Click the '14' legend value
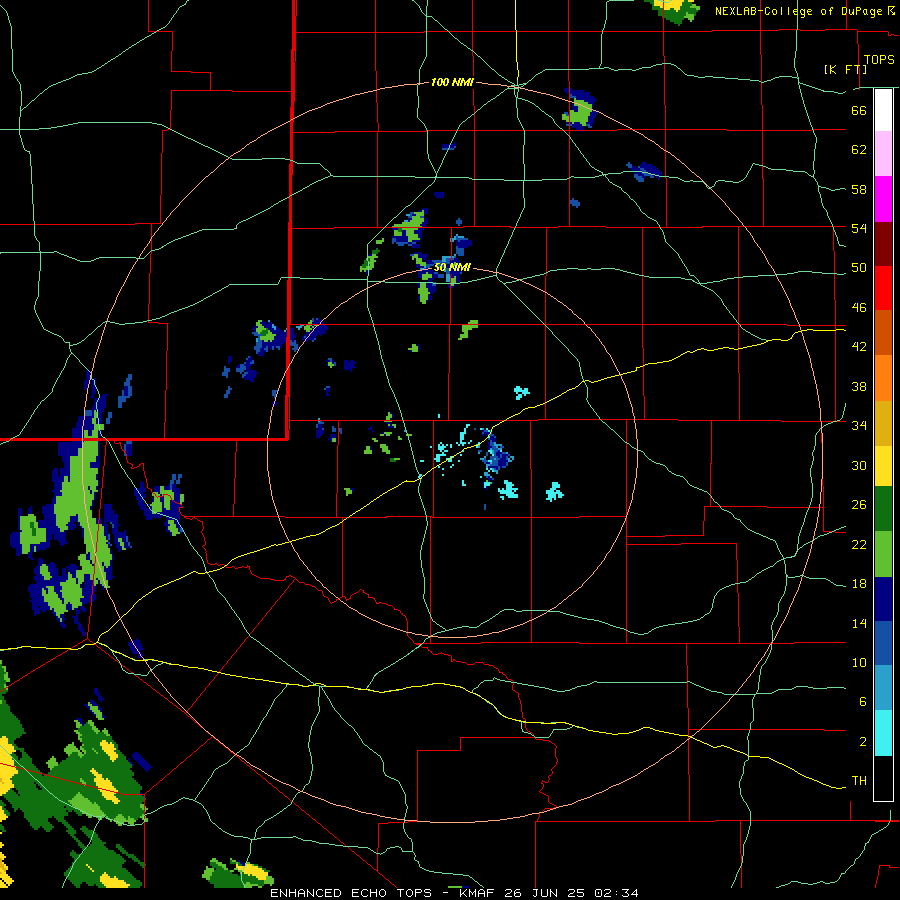This screenshot has height=900, width=900. point(859,623)
